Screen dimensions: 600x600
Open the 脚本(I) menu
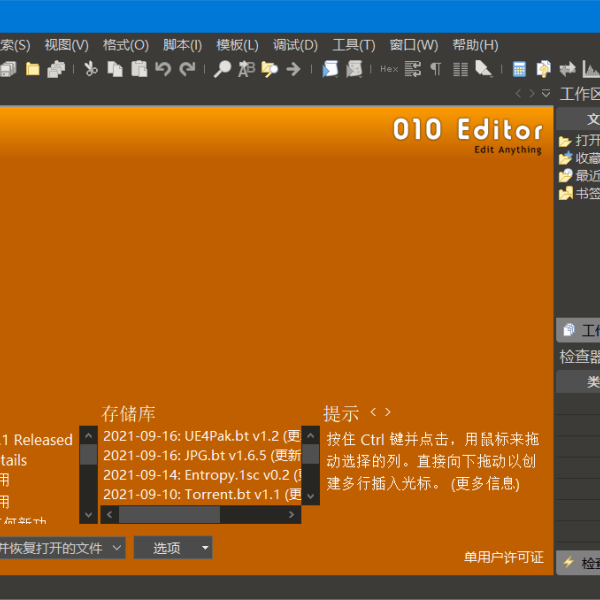point(183,45)
